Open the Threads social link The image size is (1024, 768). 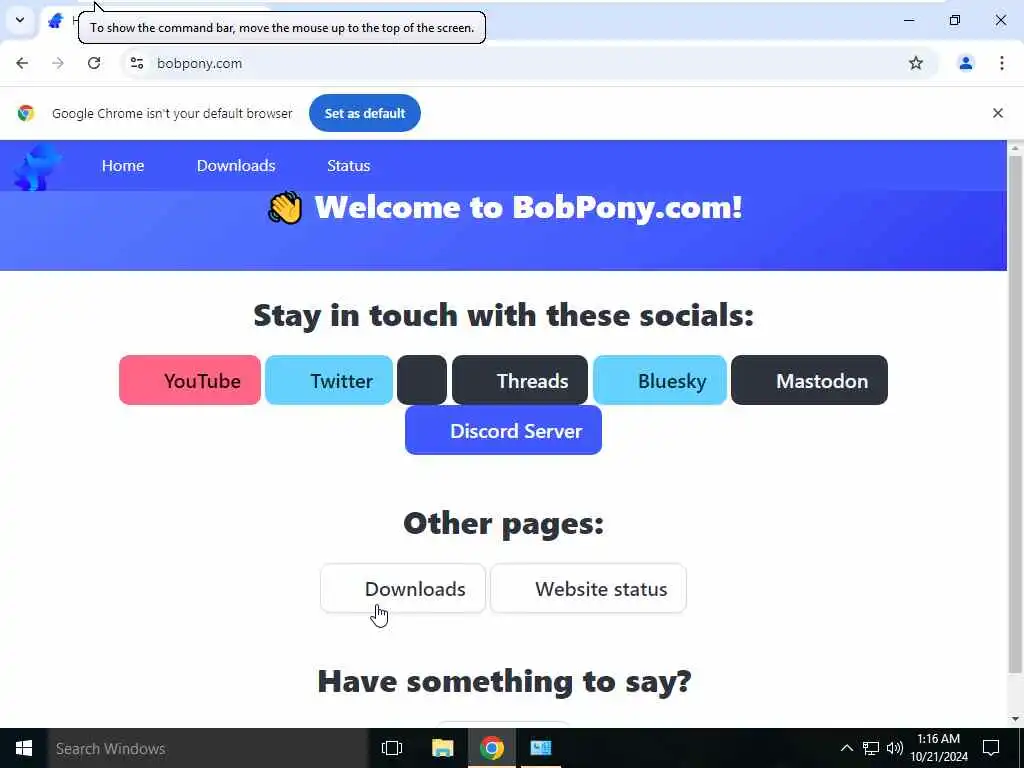click(x=520, y=380)
